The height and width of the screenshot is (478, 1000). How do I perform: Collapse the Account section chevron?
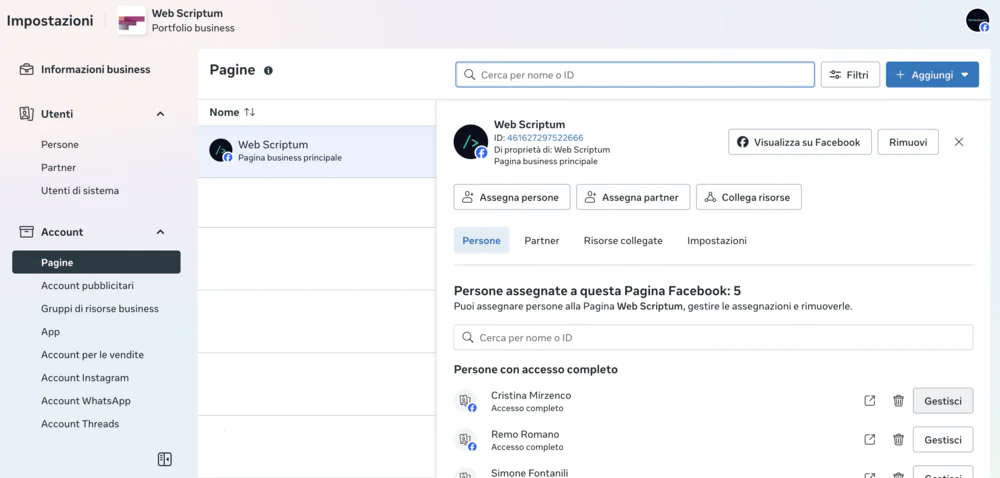point(160,232)
